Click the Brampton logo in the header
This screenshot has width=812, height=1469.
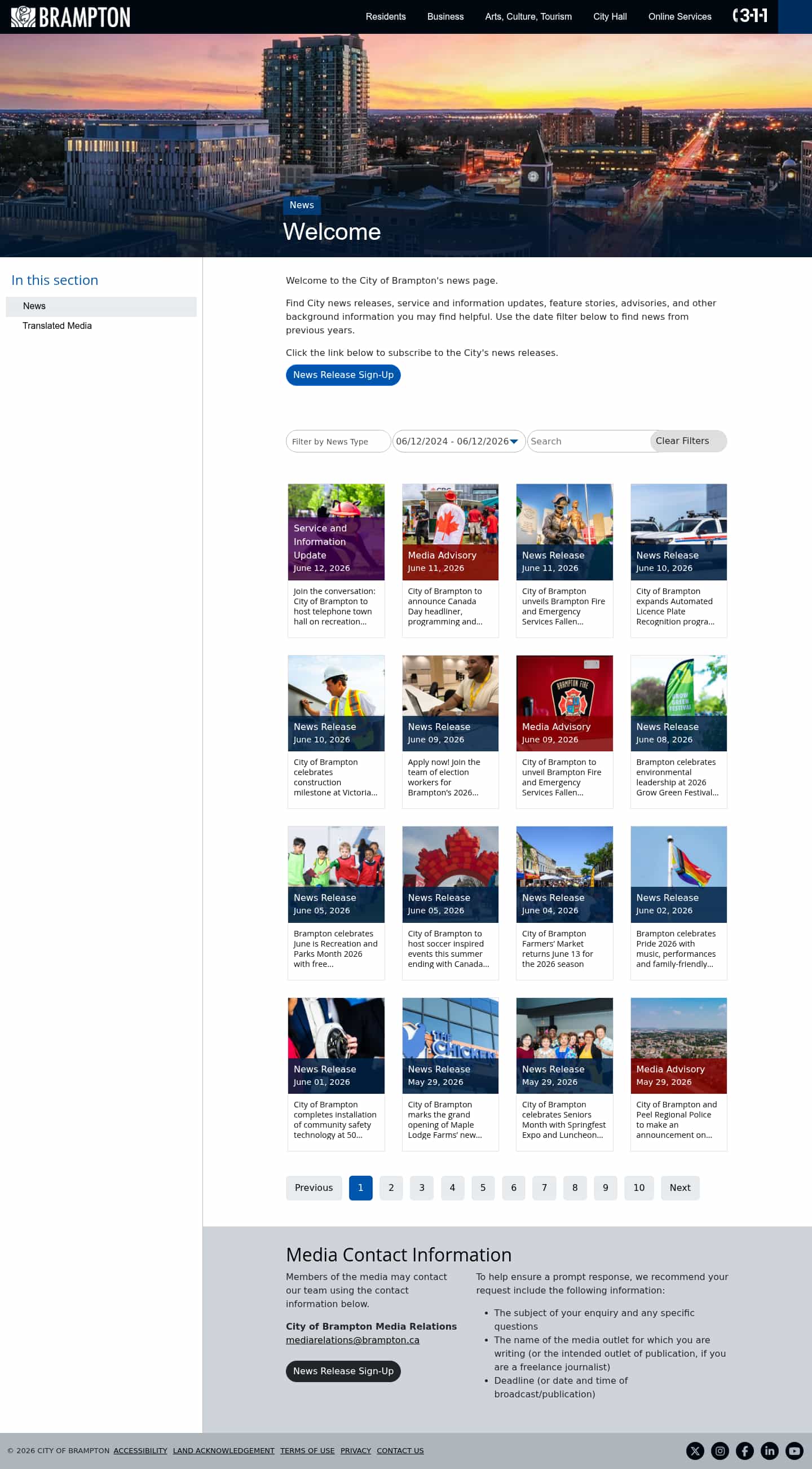[x=70, y=16]
